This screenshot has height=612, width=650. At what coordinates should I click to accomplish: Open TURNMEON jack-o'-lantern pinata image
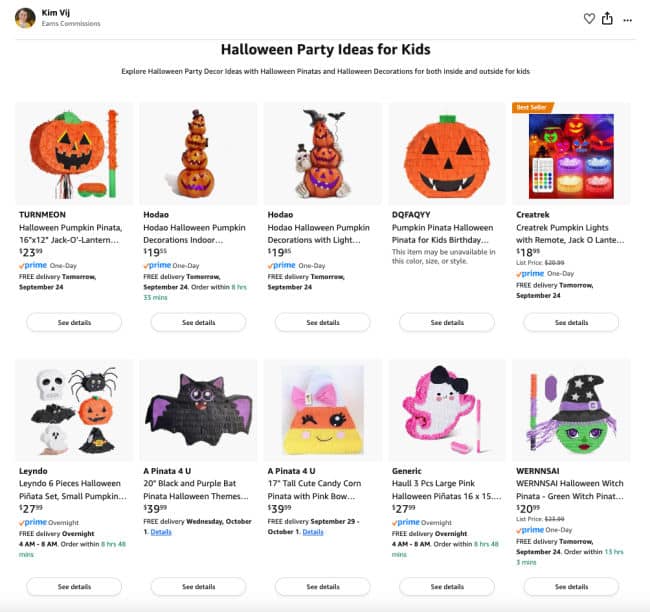click(x=74, y=152)
